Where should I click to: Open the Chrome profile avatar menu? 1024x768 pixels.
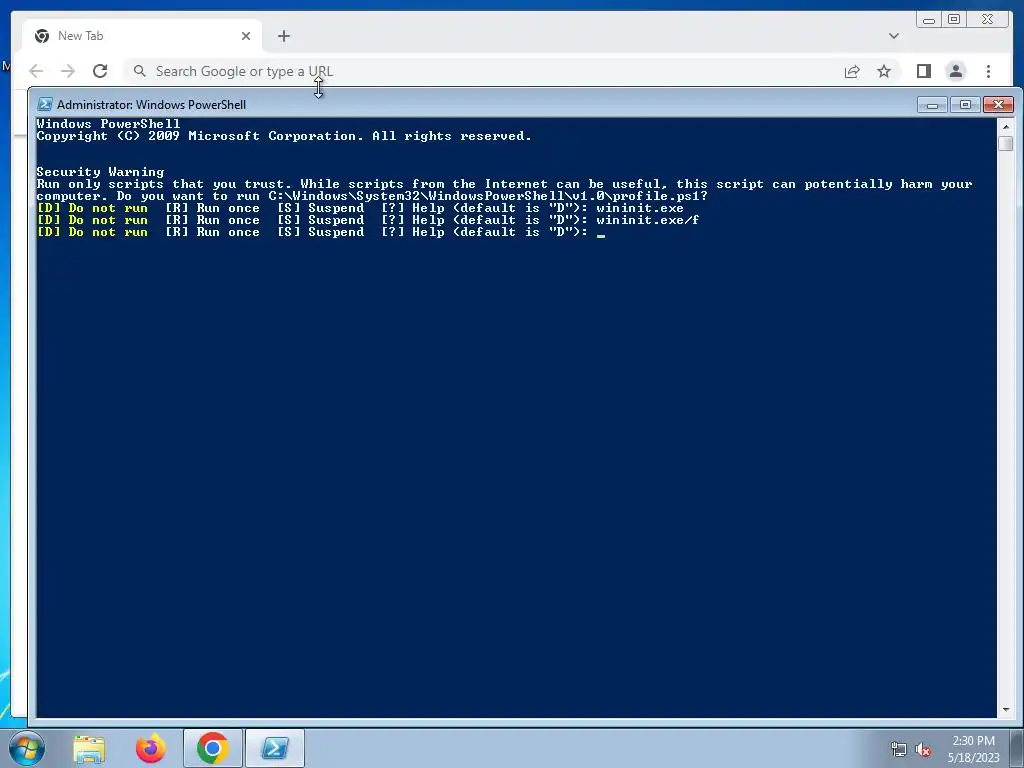coord(955,71)
